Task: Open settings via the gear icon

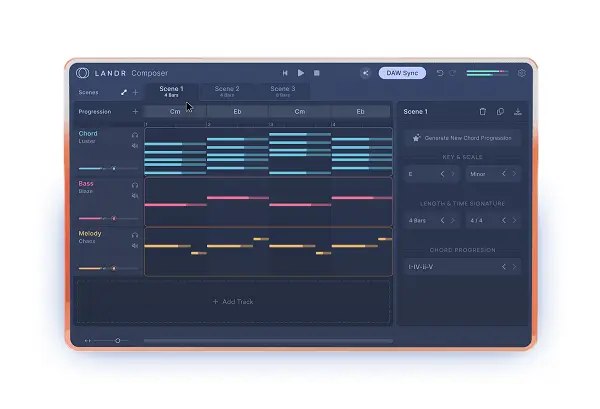Action: coord(522,73)
